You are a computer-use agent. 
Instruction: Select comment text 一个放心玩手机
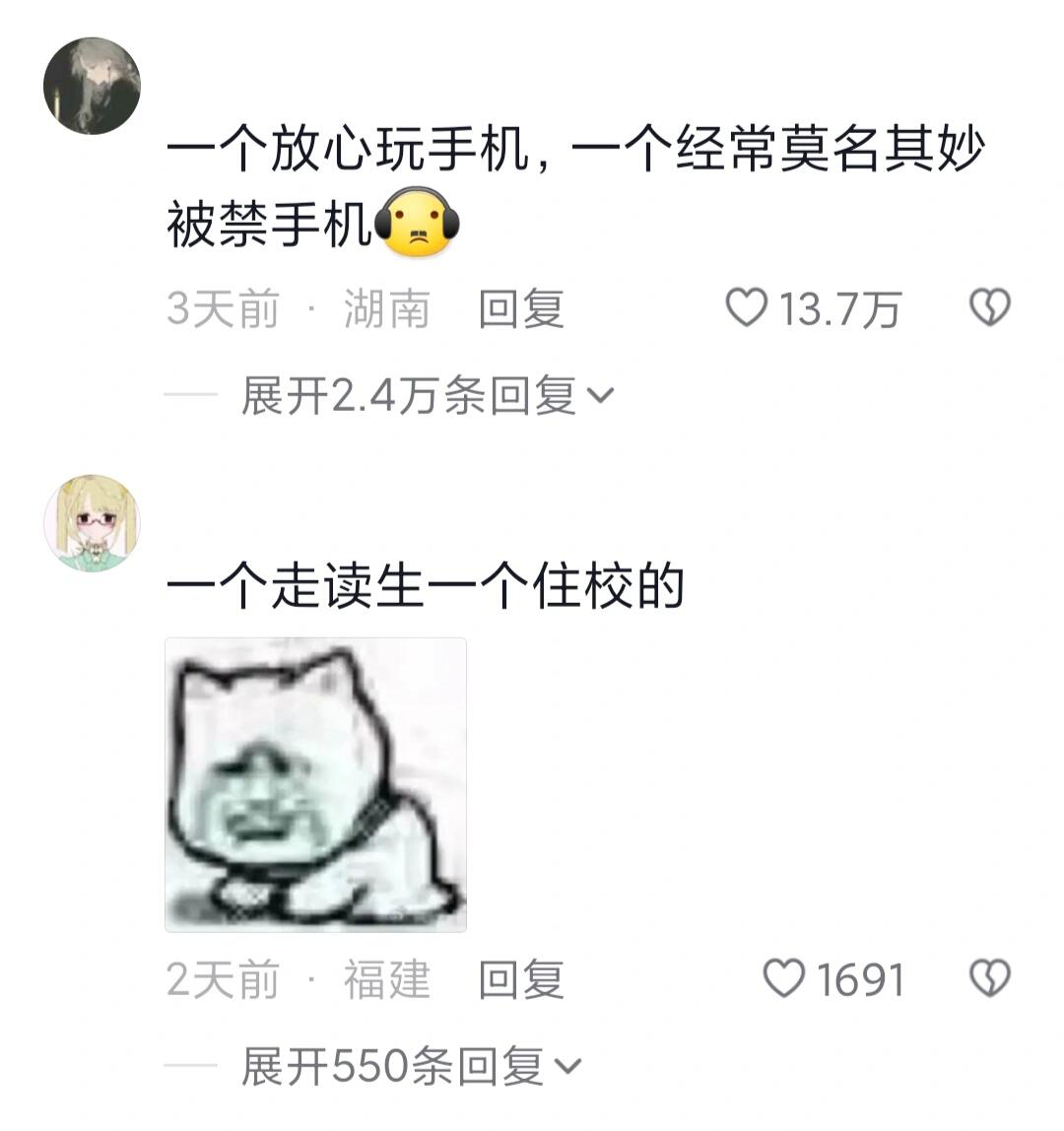(x=348, y=150)
